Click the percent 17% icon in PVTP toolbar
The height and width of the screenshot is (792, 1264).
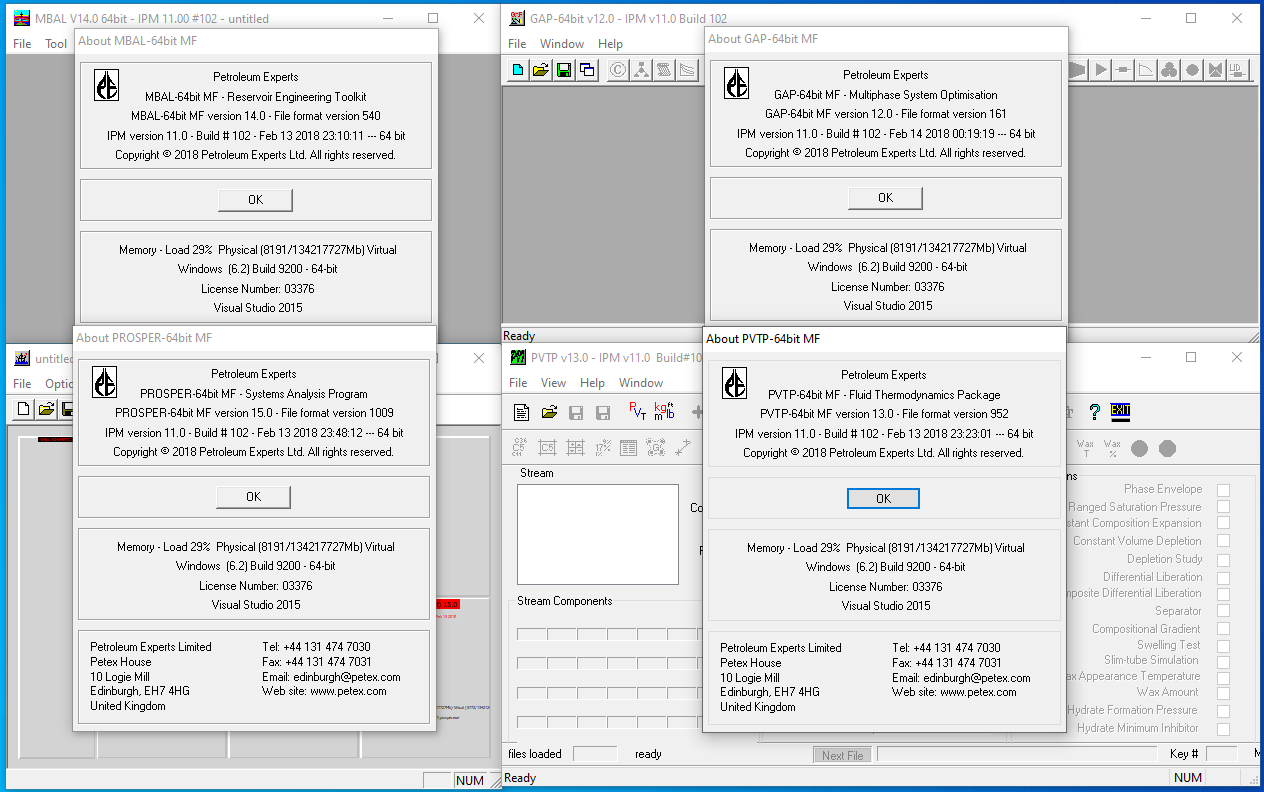click(x=603, y=448)
